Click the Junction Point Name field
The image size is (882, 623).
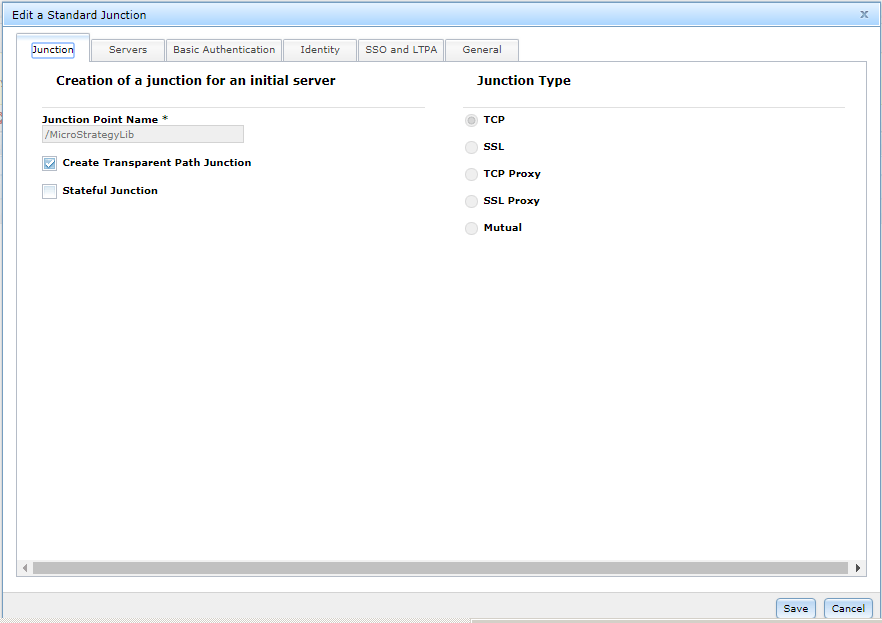click(x=143, y=134)
